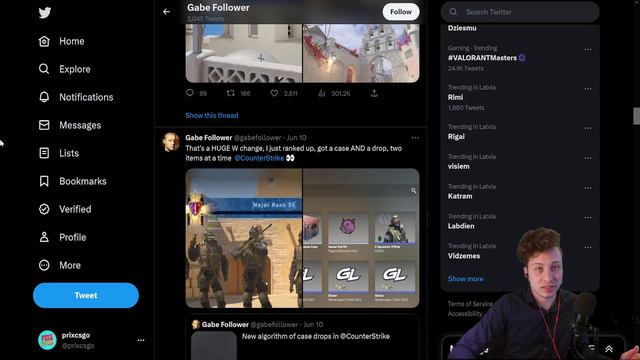Open the quoted tweet about case drops
Viewport: 640px width, 360px height.
click(x=302, y=337)
